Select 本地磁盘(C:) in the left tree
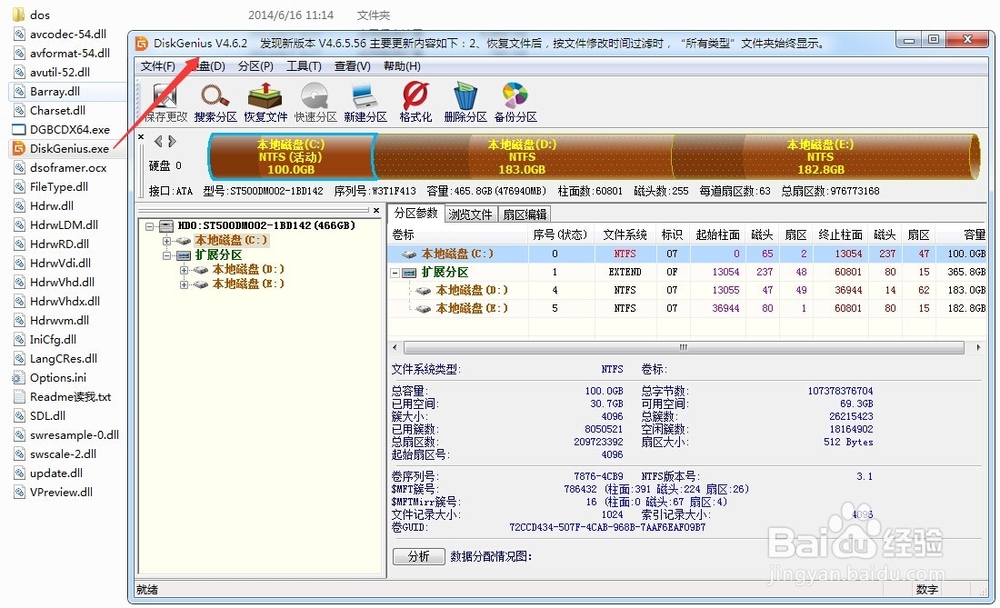The image size is (1000, 608). 231,241
